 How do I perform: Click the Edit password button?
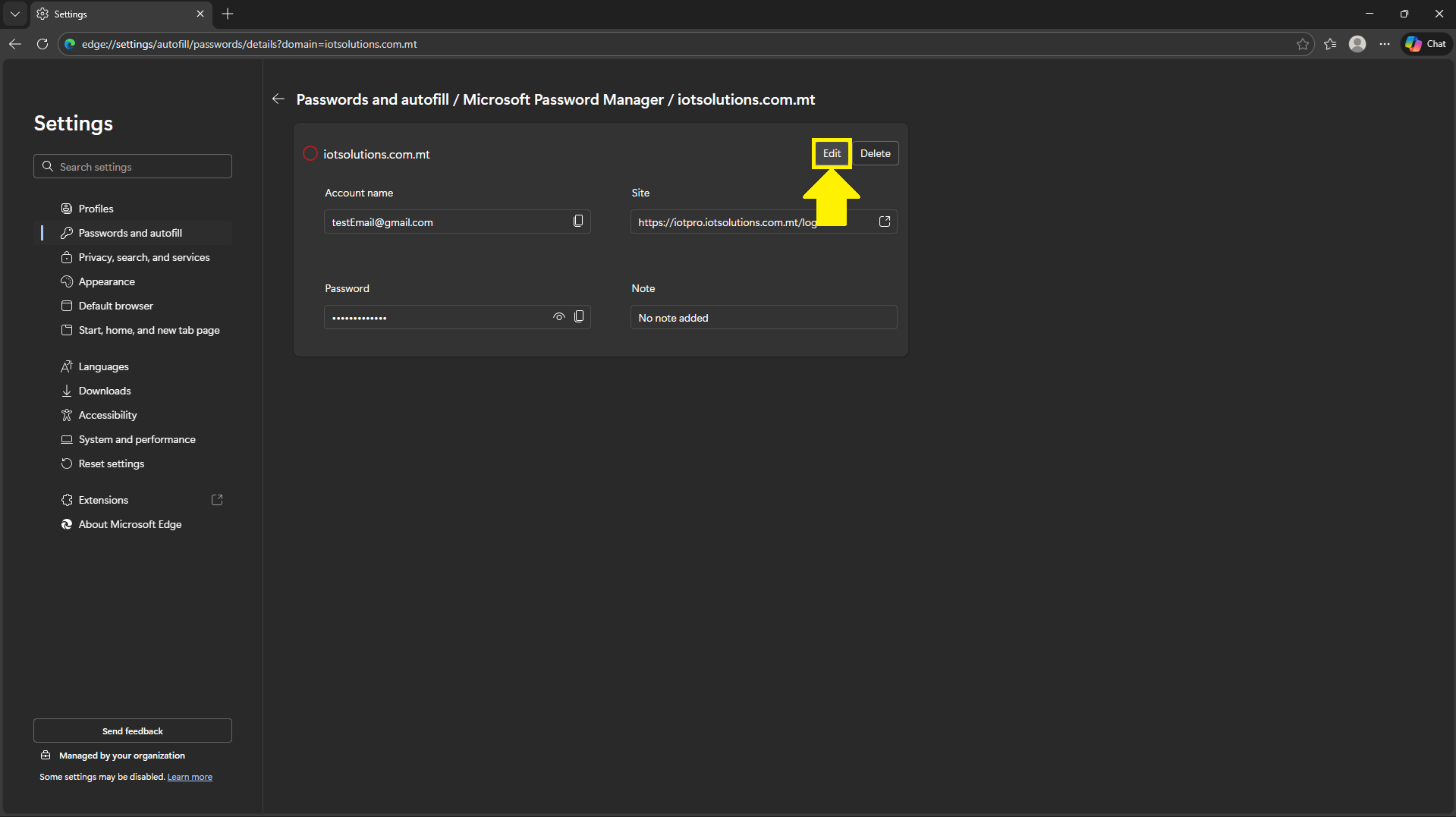pyautogui.click(x=832, y=153)
